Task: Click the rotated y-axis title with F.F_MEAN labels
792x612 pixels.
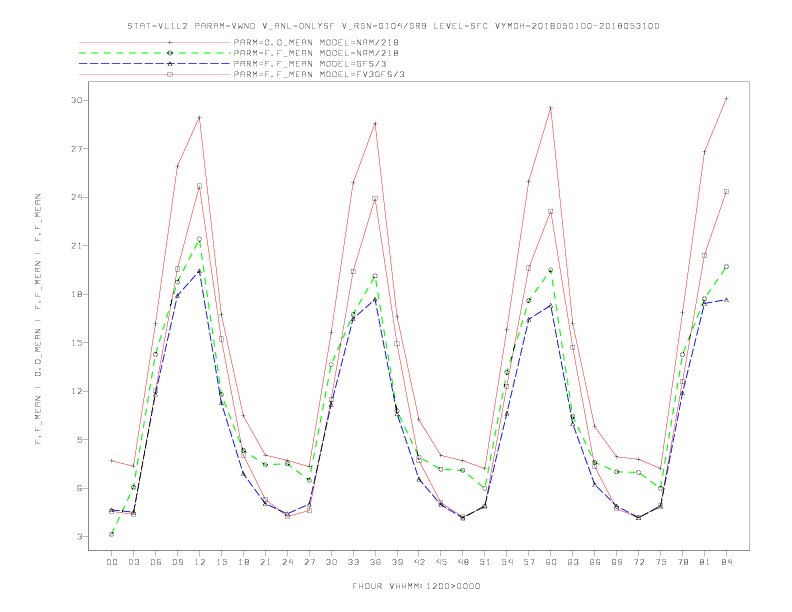Action: click(38, 319)
